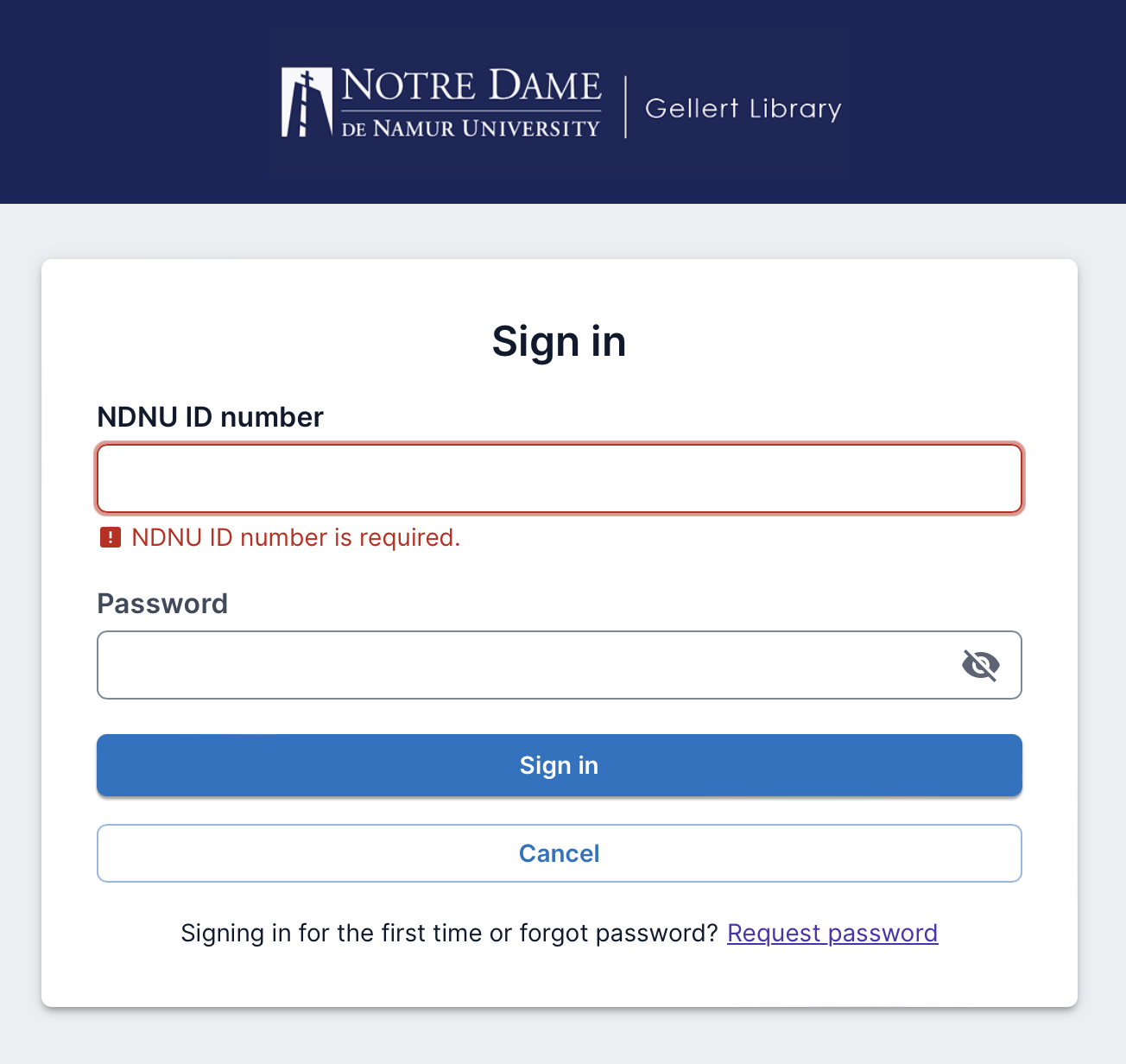Click the gray page background below the card

coord(561,1036)
